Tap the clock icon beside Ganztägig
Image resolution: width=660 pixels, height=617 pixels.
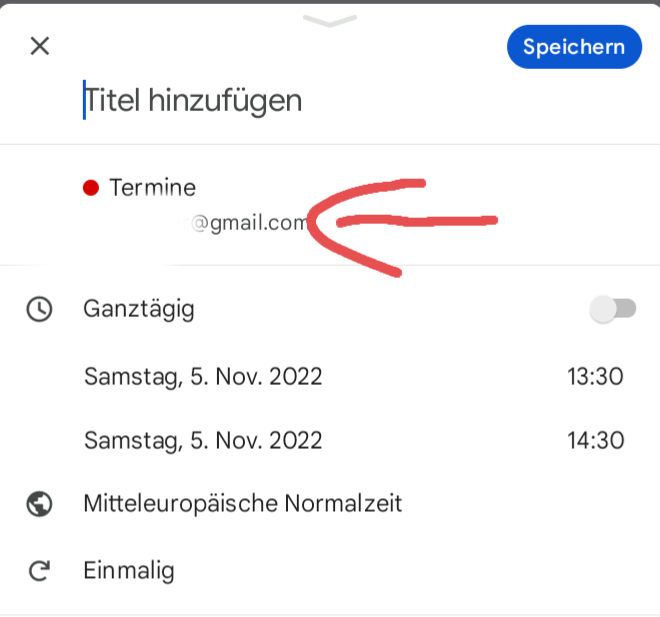tap(39, 309)
